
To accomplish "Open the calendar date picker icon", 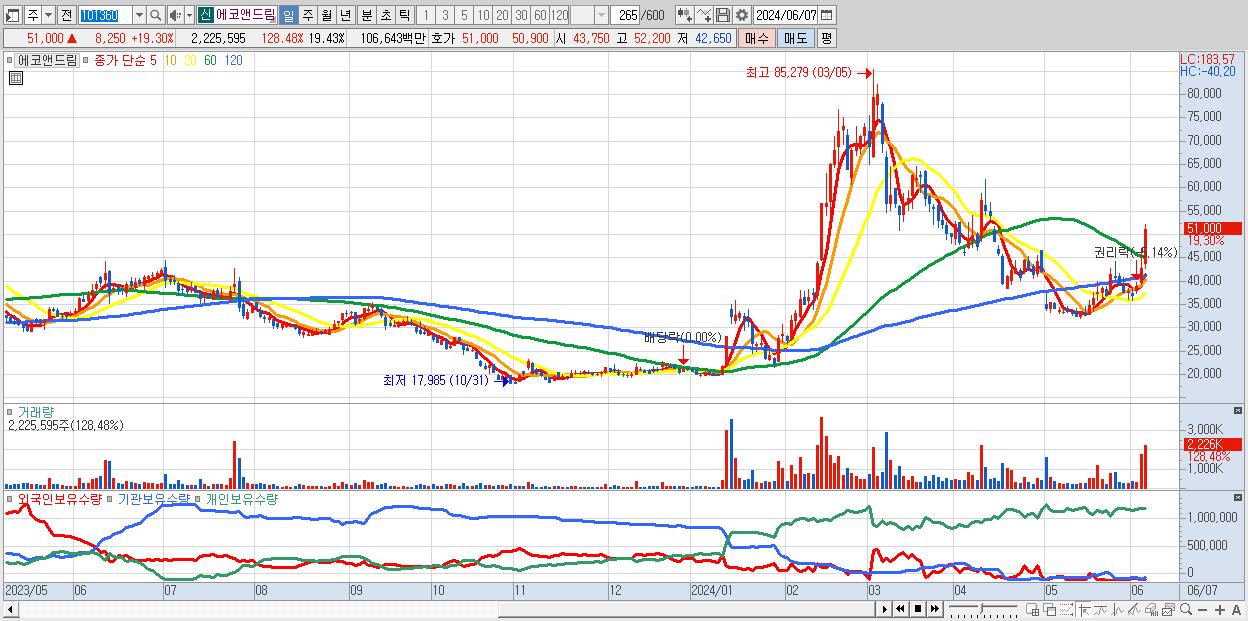I will (827, 15).
